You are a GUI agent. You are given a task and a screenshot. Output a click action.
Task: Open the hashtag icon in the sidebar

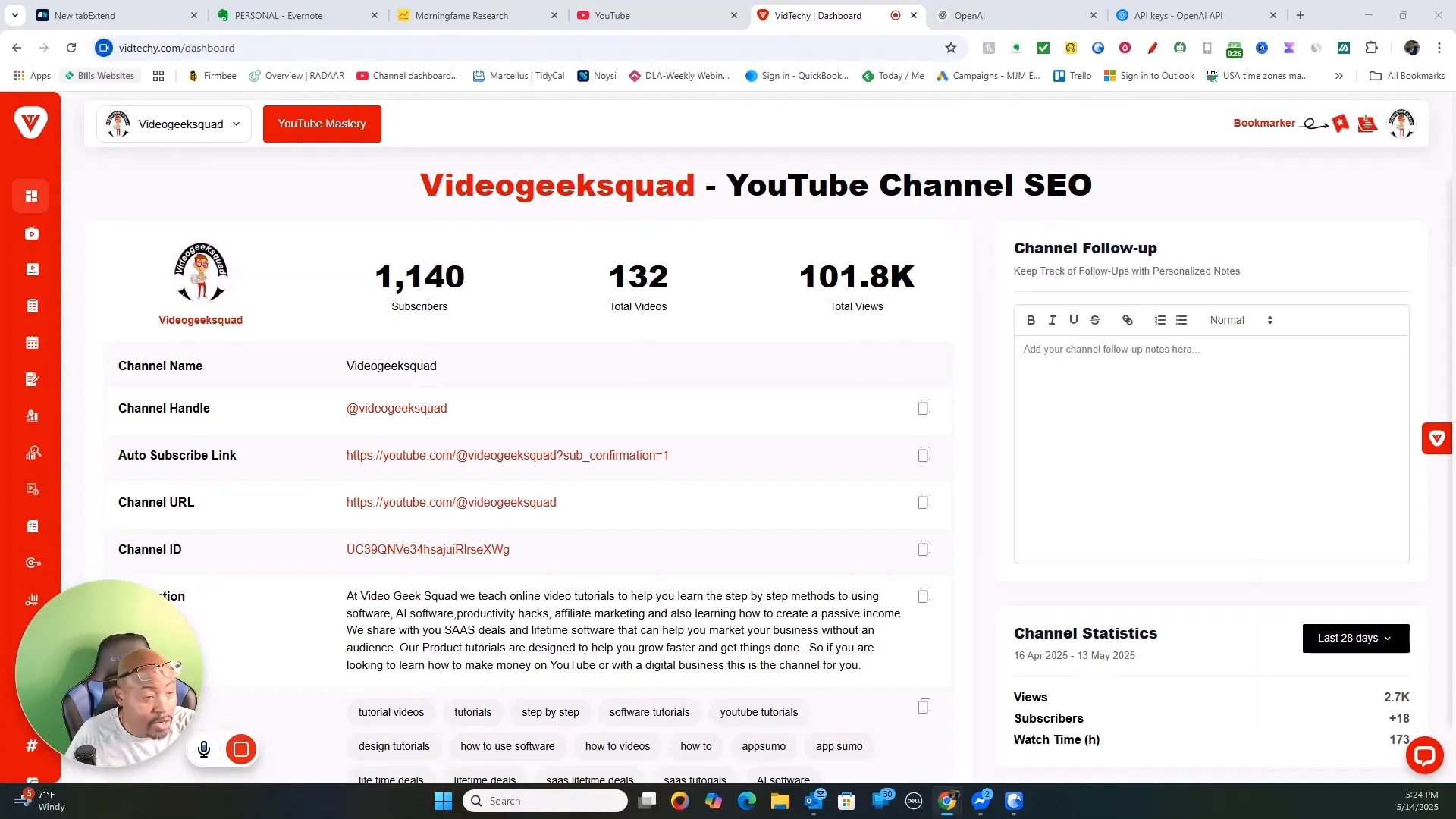click(31, 745)
